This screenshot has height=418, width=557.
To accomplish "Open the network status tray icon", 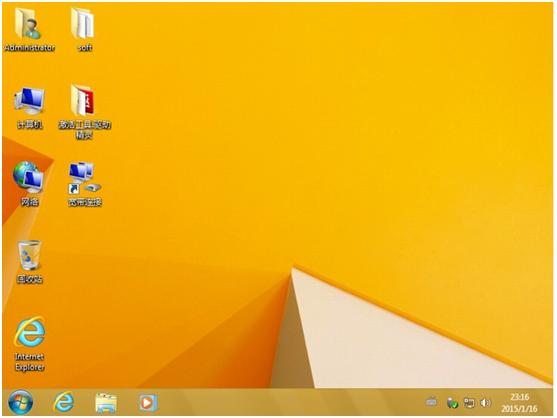I will (x=469, y=403).
